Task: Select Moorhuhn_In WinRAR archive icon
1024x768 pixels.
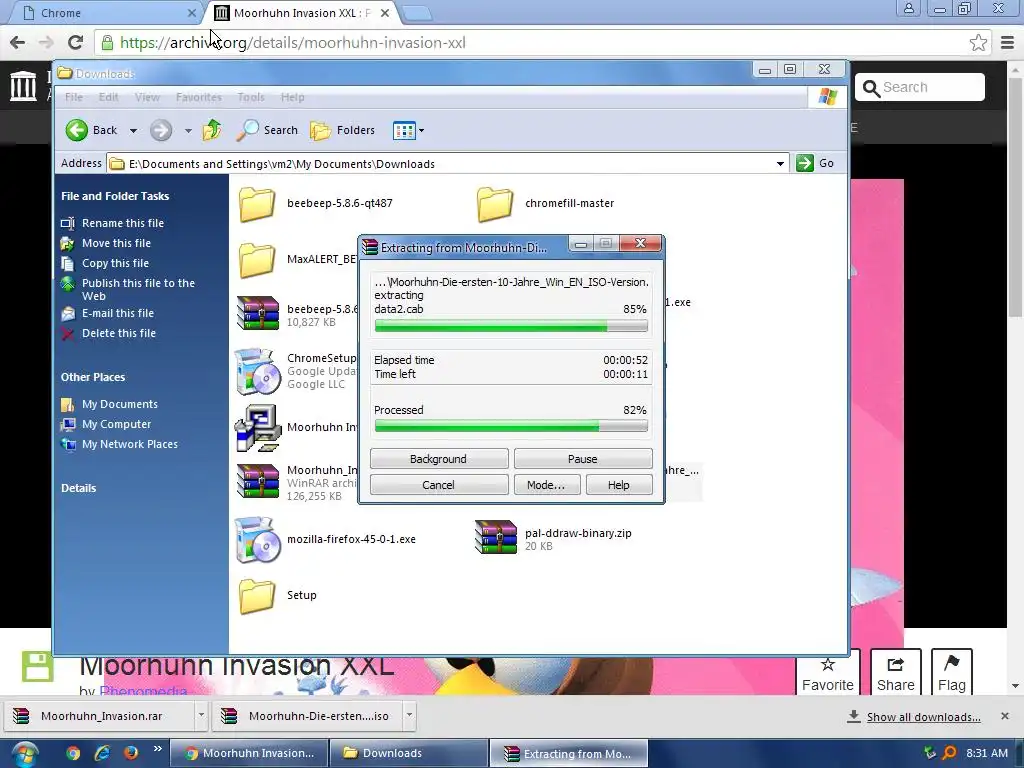Action: [258, 481]
